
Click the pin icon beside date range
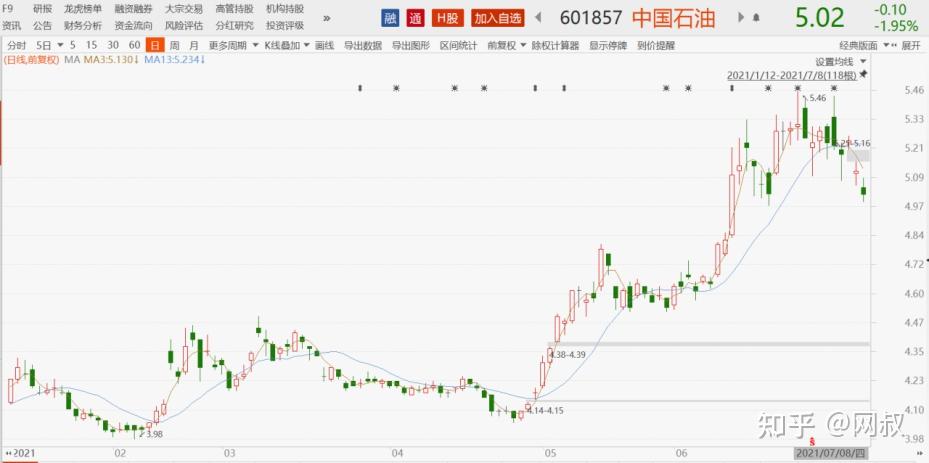coord(863,74)
